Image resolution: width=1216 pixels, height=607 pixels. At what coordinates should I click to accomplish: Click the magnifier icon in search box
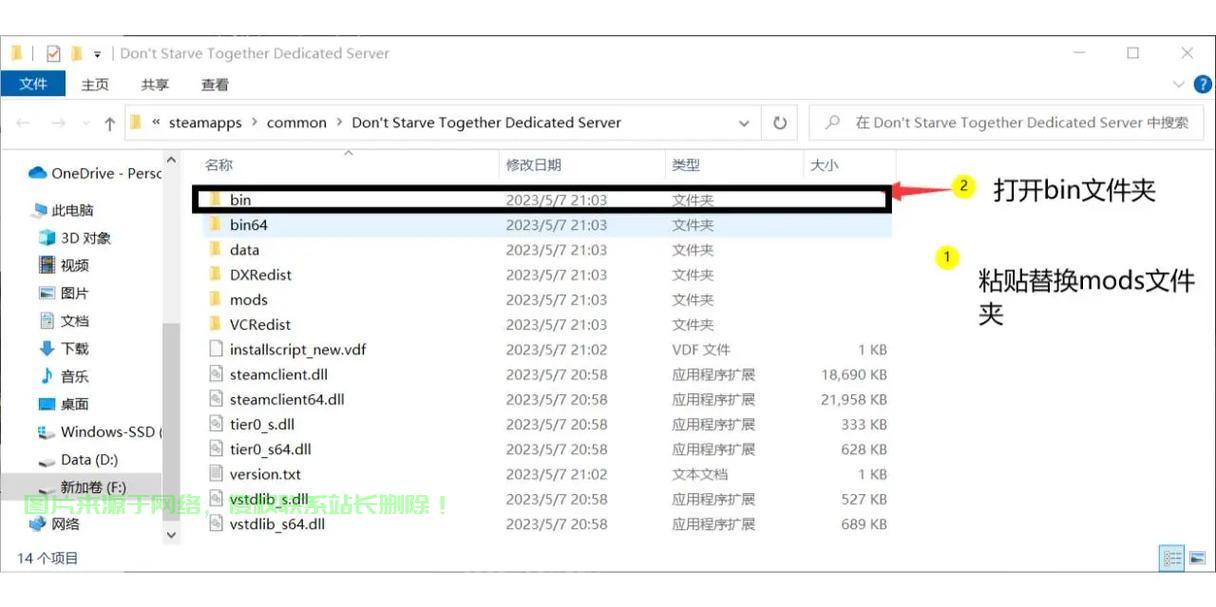pyautogui.click(x=832, y=123)
